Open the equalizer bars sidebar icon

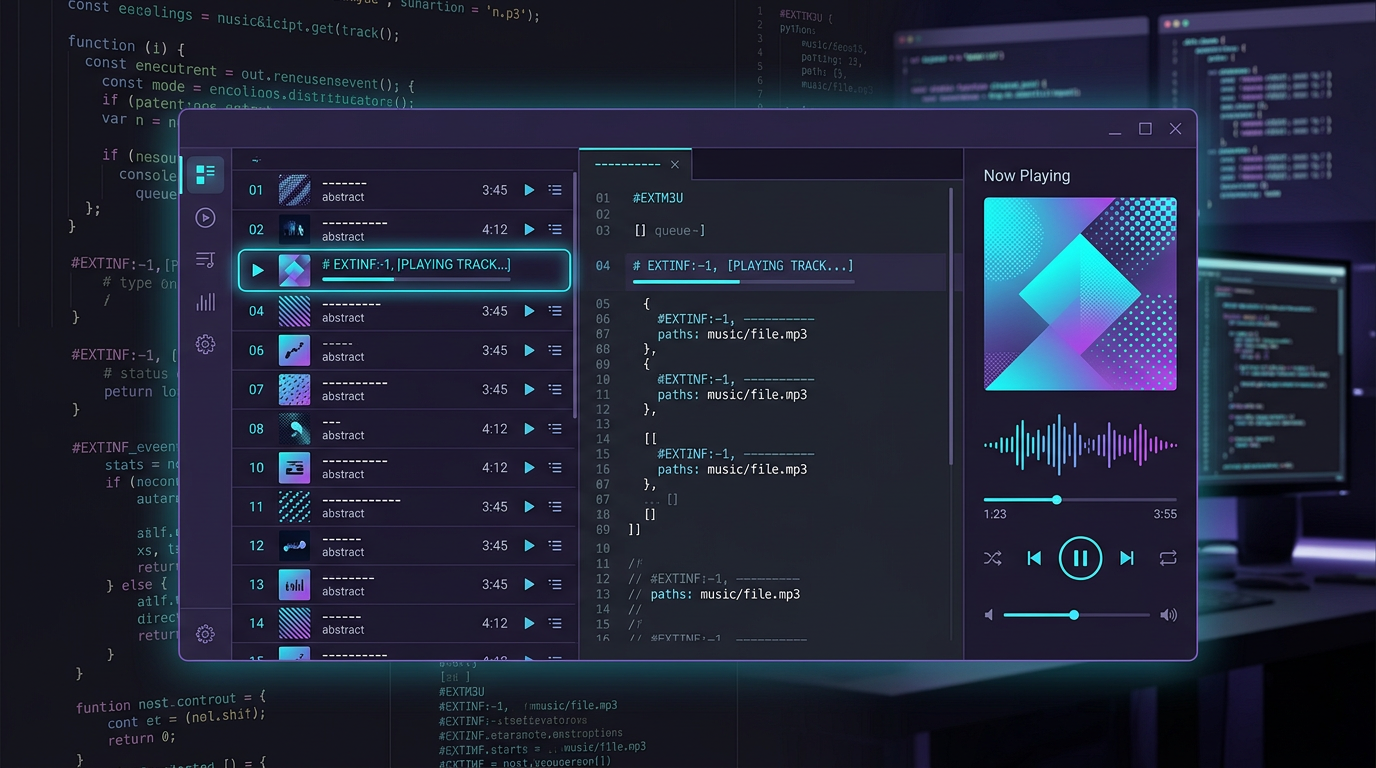click(x=205, y=302)
